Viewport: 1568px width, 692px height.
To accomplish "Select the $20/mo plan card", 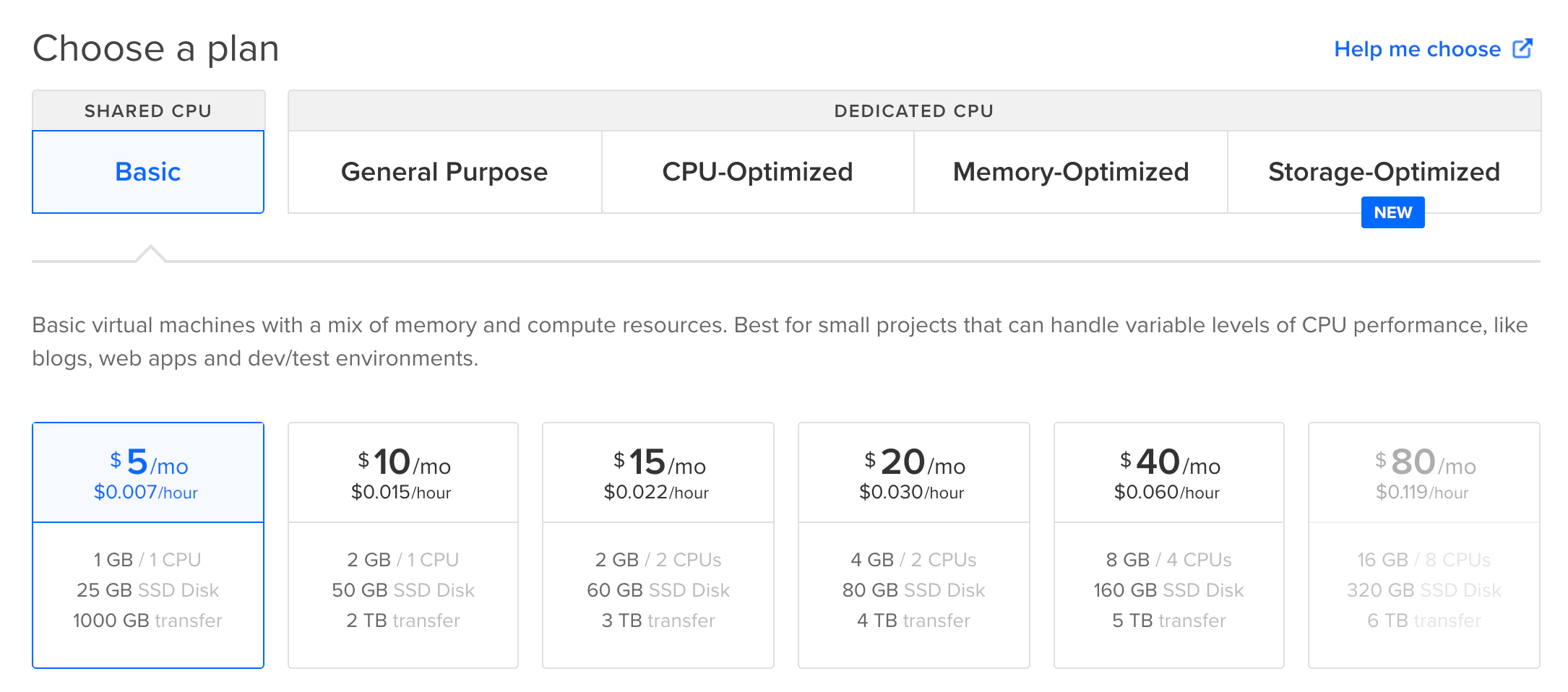I will [x=913, y=545].
